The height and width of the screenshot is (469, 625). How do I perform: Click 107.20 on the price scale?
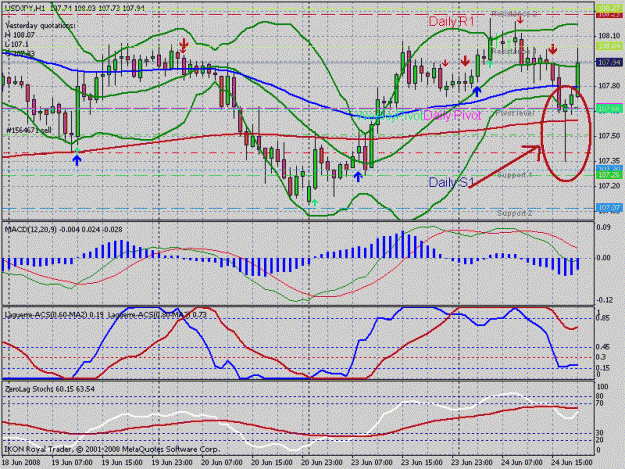click(609, 186)
